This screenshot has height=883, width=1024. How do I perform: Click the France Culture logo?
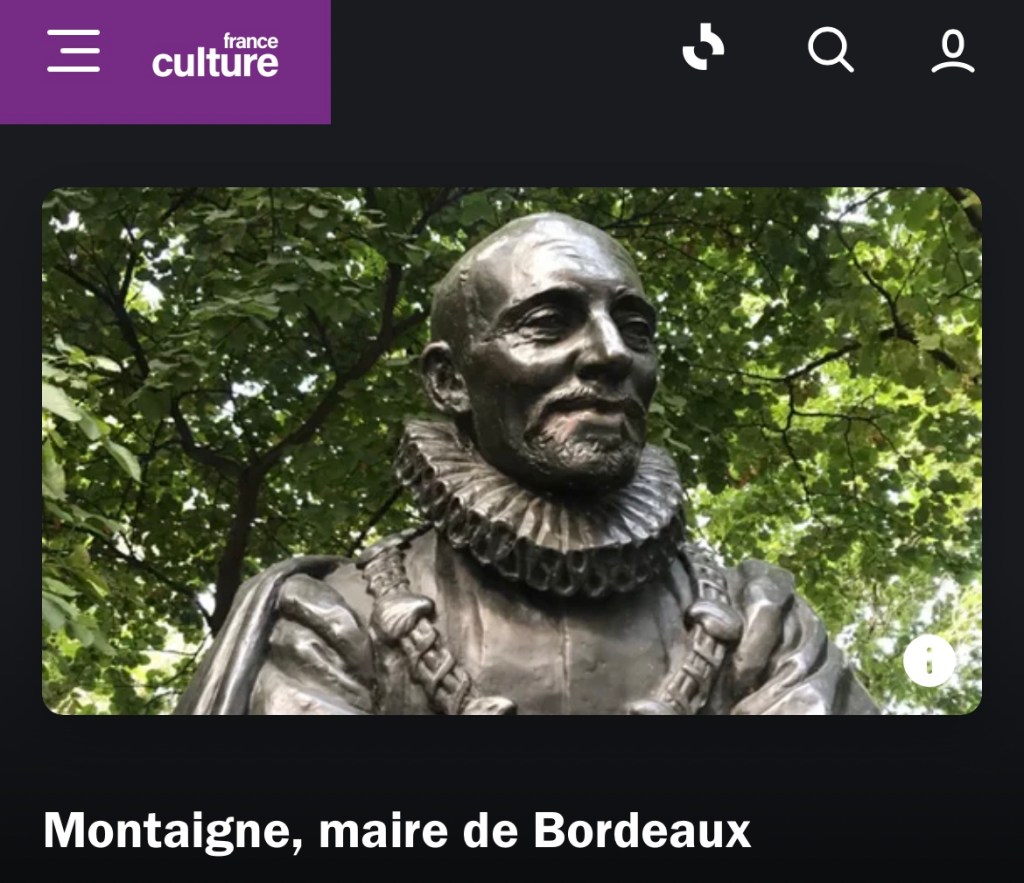215,56
